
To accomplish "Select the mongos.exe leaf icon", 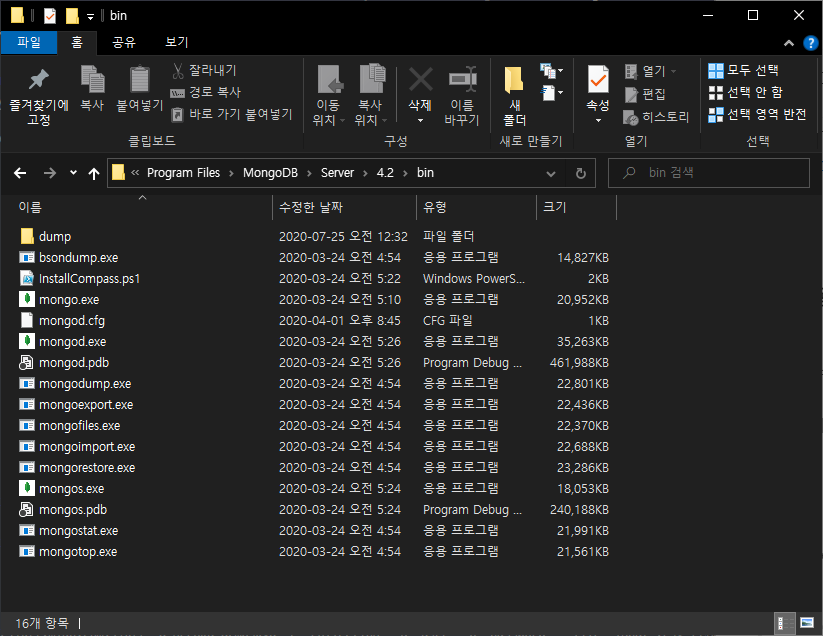I will click(27, 488).
